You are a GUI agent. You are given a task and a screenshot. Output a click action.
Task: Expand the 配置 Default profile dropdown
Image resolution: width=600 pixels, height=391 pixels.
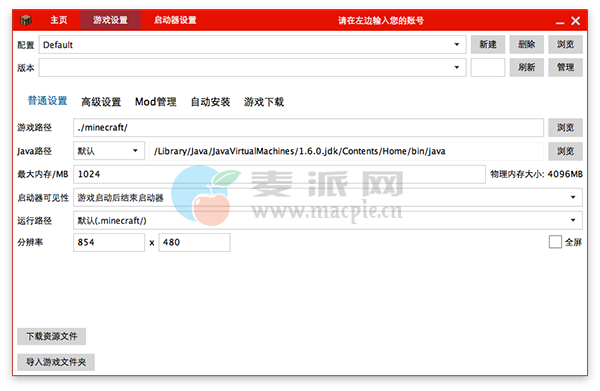(457, 45)
